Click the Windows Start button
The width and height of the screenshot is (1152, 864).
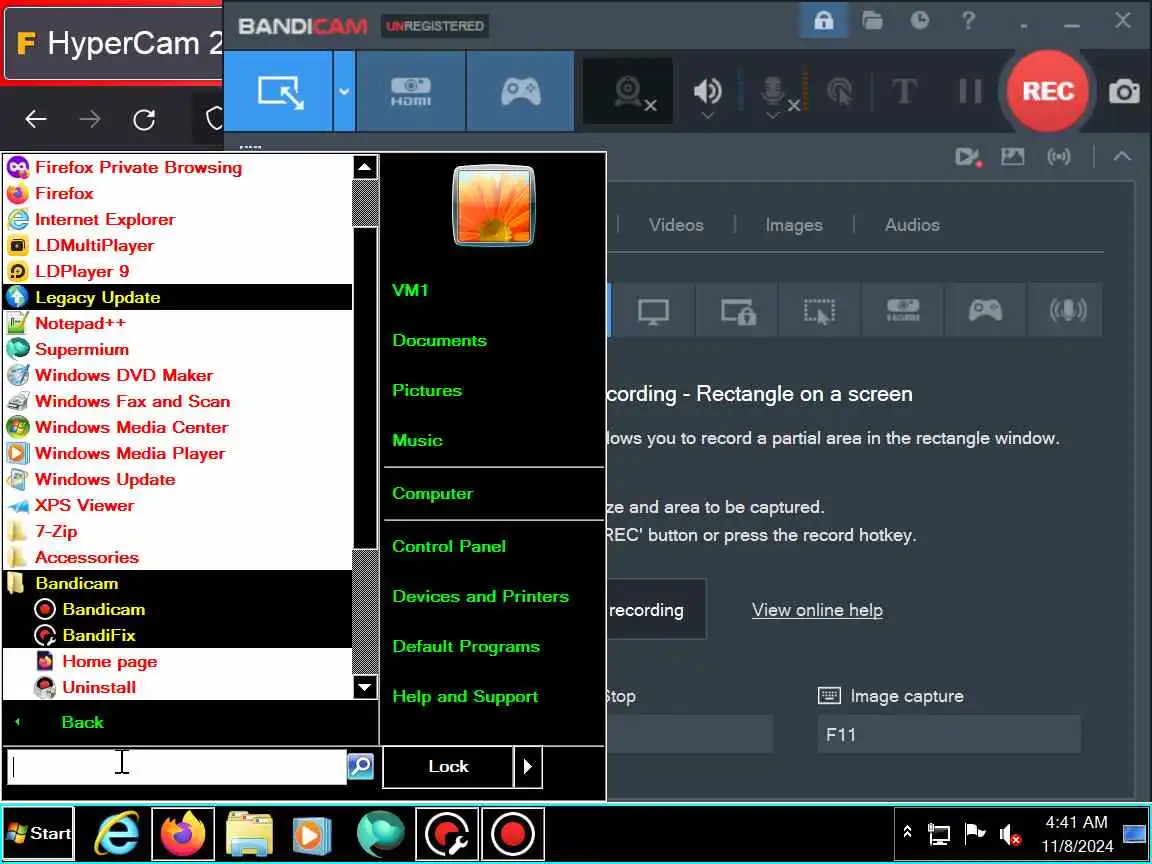coord(39,833)
